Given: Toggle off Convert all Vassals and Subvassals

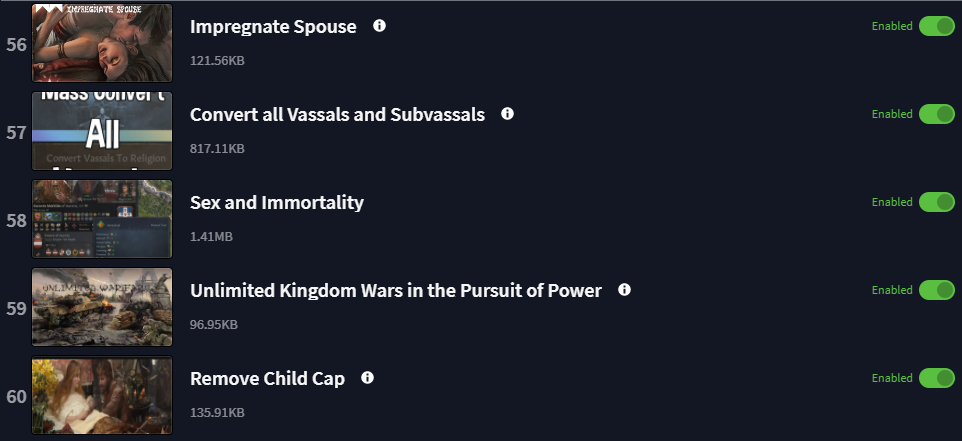Looking at the screenshot, I should [x=936, y=114].
